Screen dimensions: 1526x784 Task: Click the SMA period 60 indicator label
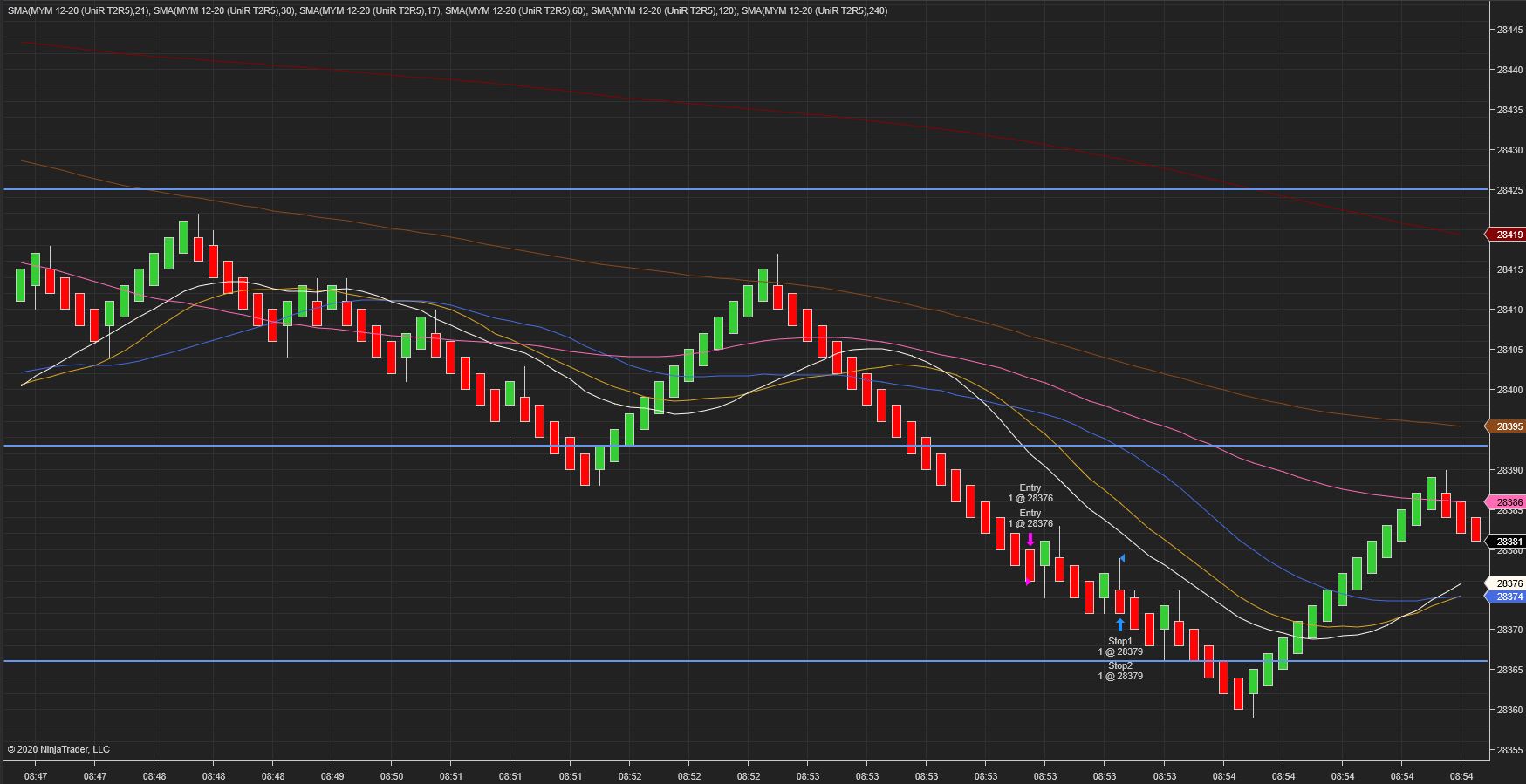point(516,10)
